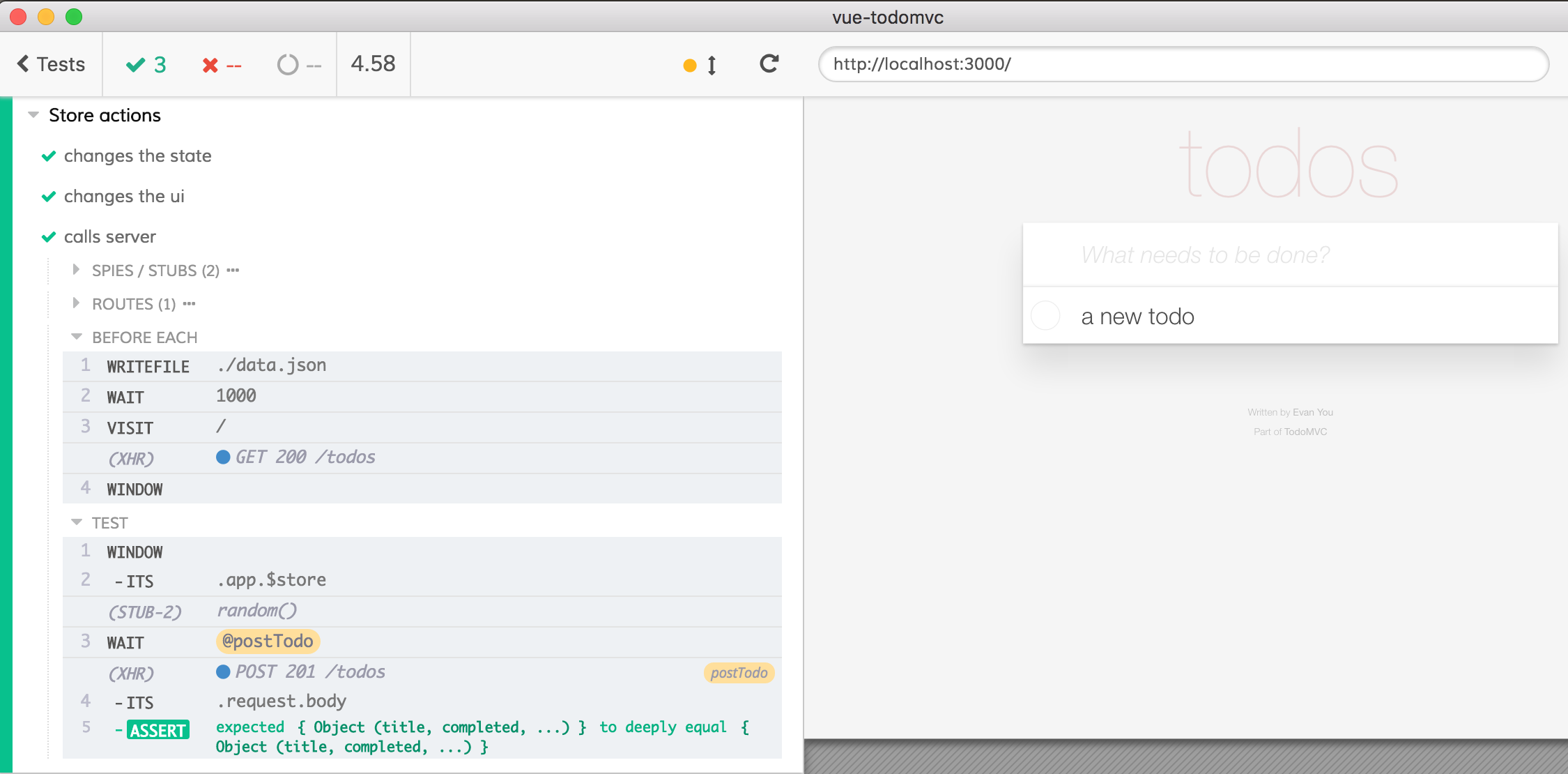Image resolution: width=1568 pixels, height=774 pixels.
Task: Toggle the auto-scrolling orange dot icon
Action: pyautogui.click(x=690, y=66)
